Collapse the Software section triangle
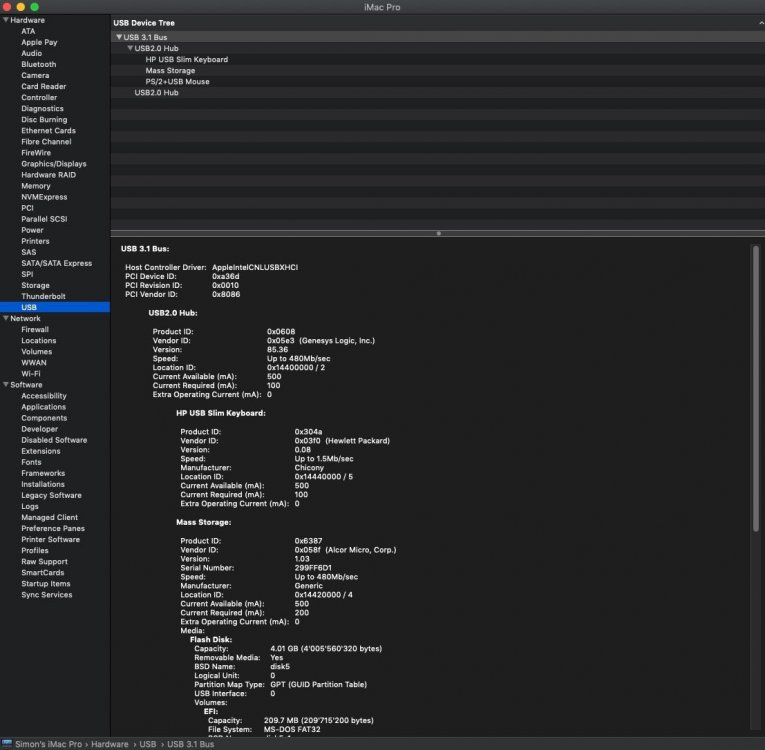 point(6,385)
